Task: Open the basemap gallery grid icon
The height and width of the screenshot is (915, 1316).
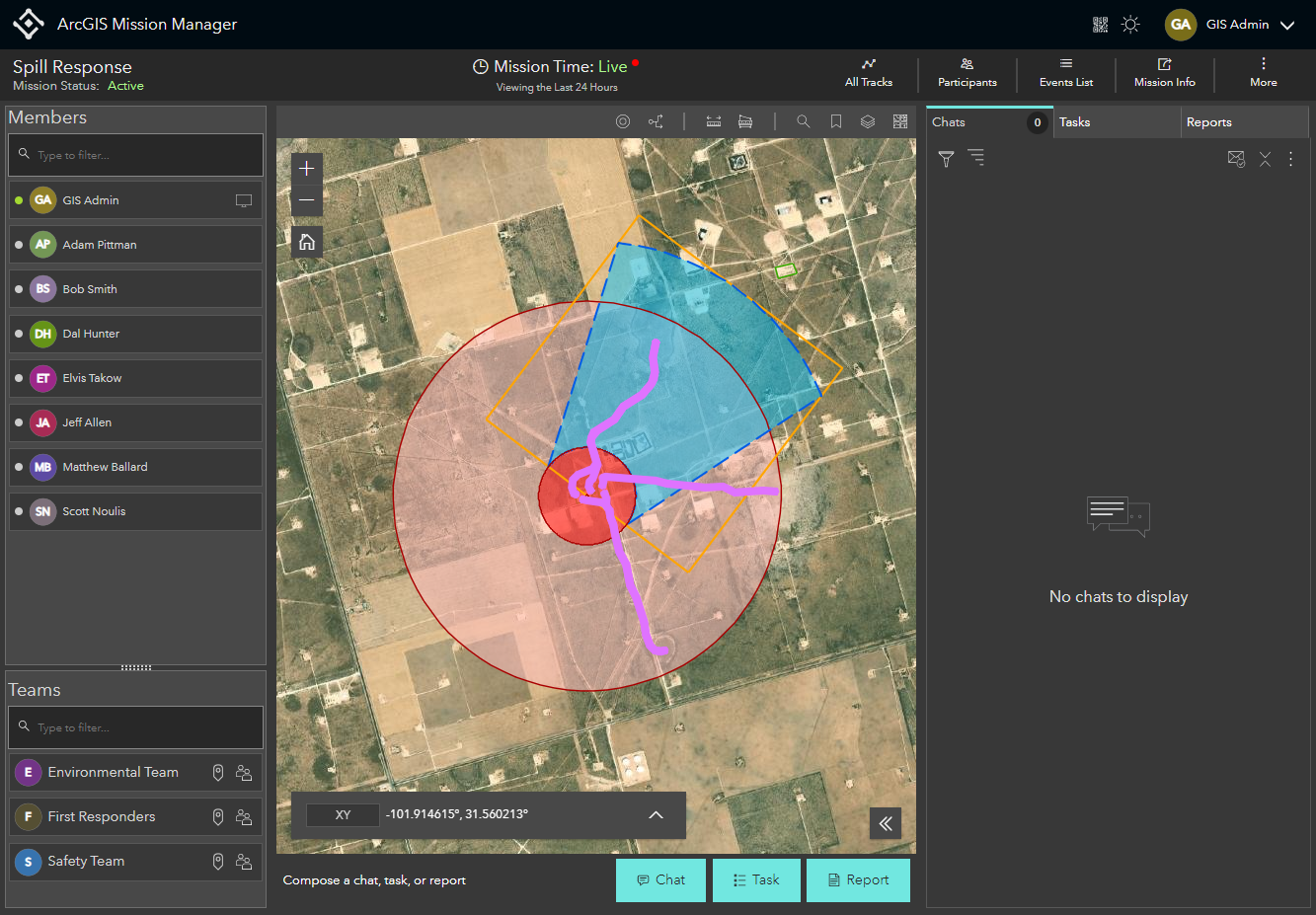Action: pyautogui.click(x=899, y=121)
